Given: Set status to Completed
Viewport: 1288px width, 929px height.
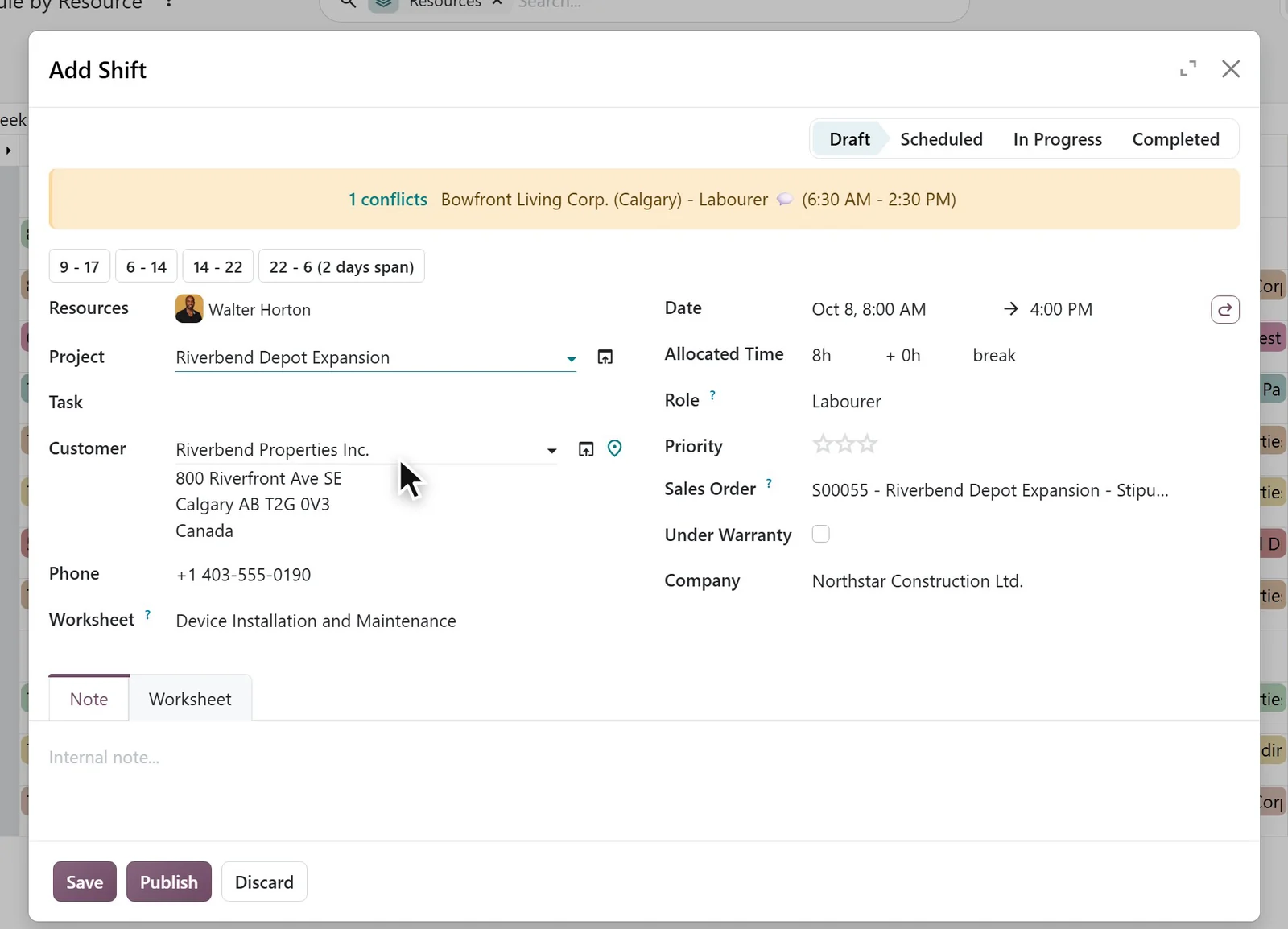Looking at the screenshot, I should 1175,139.
